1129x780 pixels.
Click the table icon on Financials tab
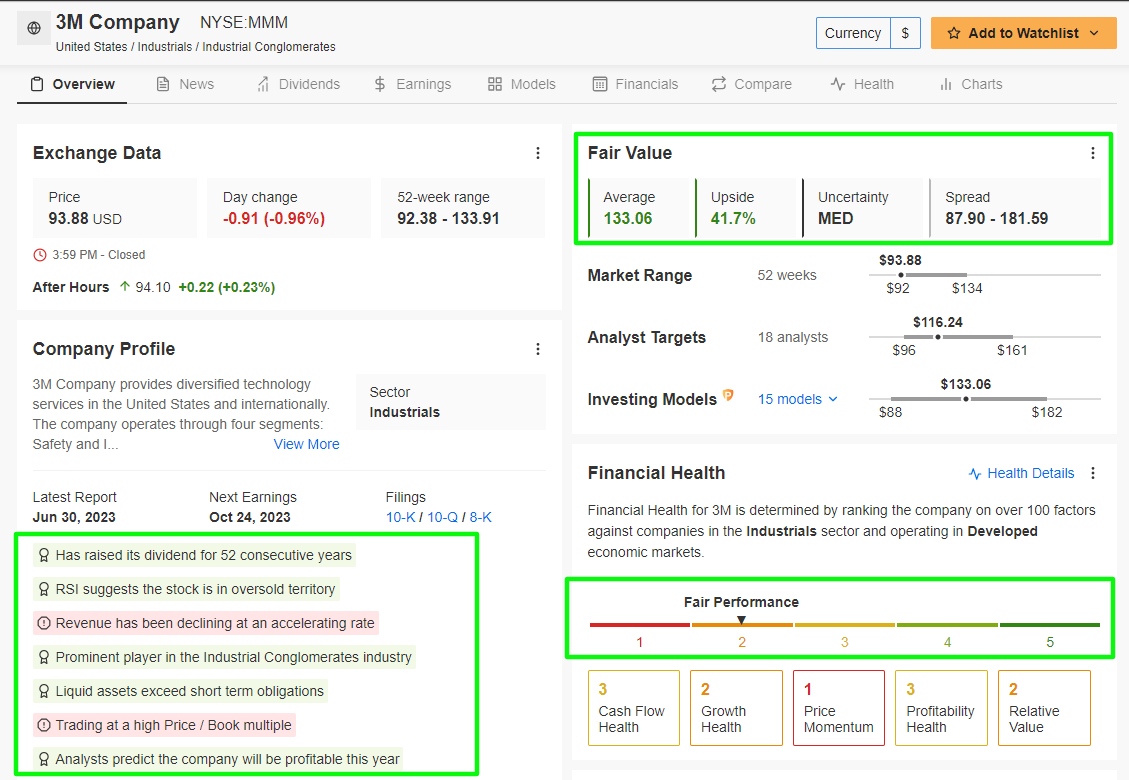600,84
